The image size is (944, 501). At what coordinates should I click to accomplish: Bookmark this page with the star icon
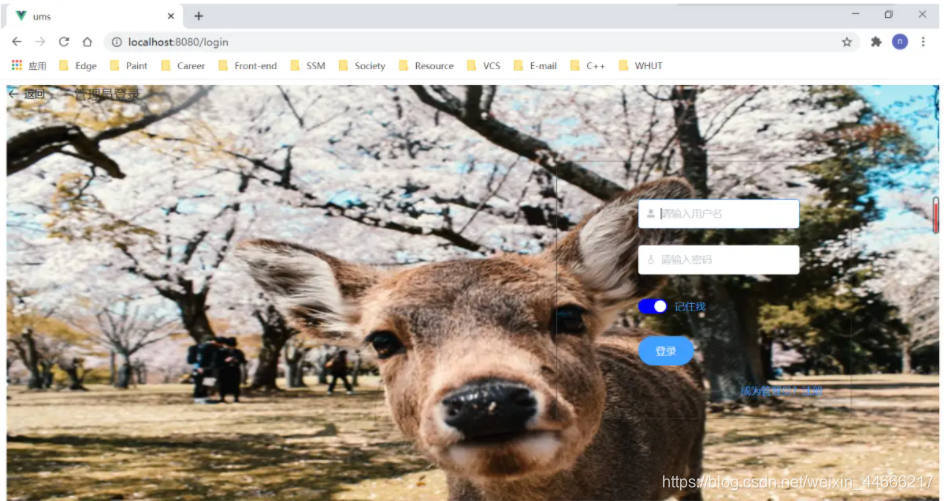pos(846,42)
